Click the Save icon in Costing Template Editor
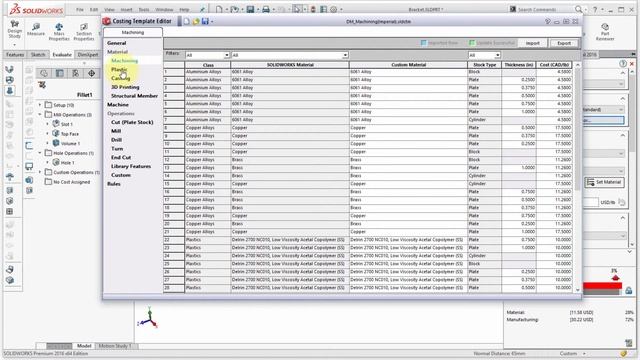Image resolution: width=640 pixels, height=360 pixels. [x=205, y=21]
